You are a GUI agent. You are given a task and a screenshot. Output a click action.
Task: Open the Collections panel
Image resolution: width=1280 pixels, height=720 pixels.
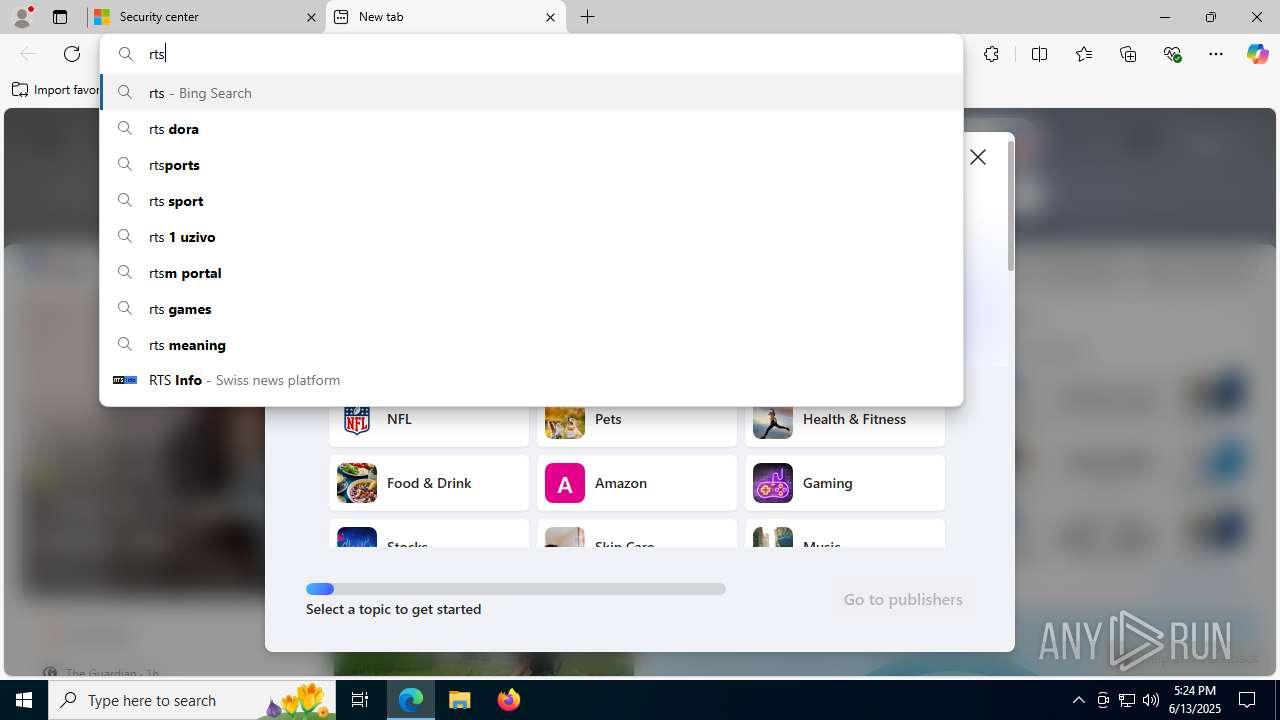1128,54
